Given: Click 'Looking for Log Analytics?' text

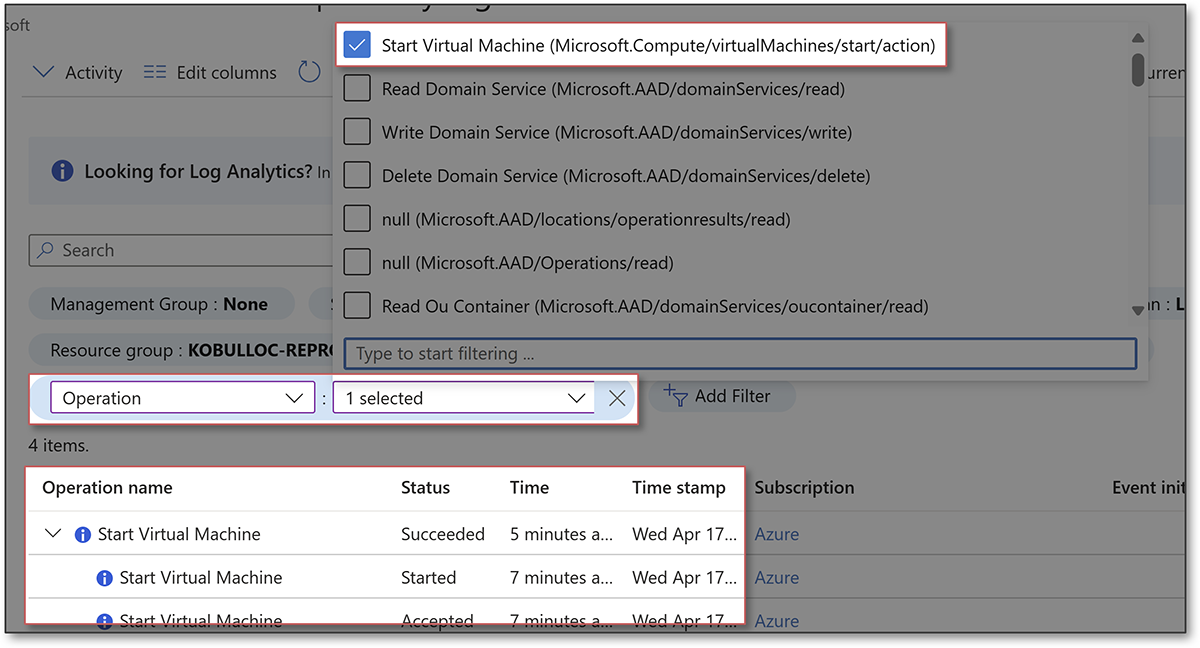Looking at the screenshot, I should coord(198,172).
